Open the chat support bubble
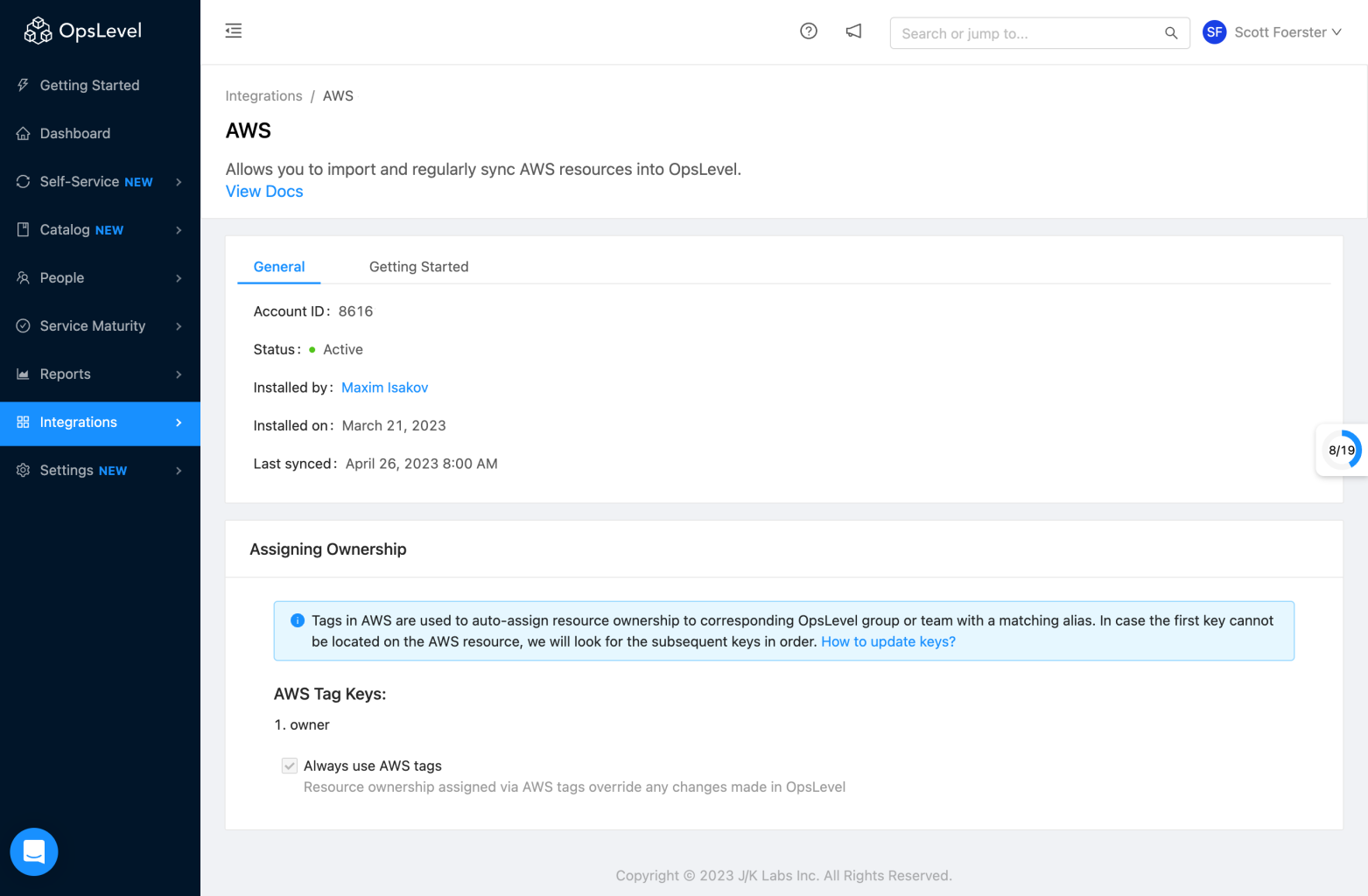 pos(34,851)
